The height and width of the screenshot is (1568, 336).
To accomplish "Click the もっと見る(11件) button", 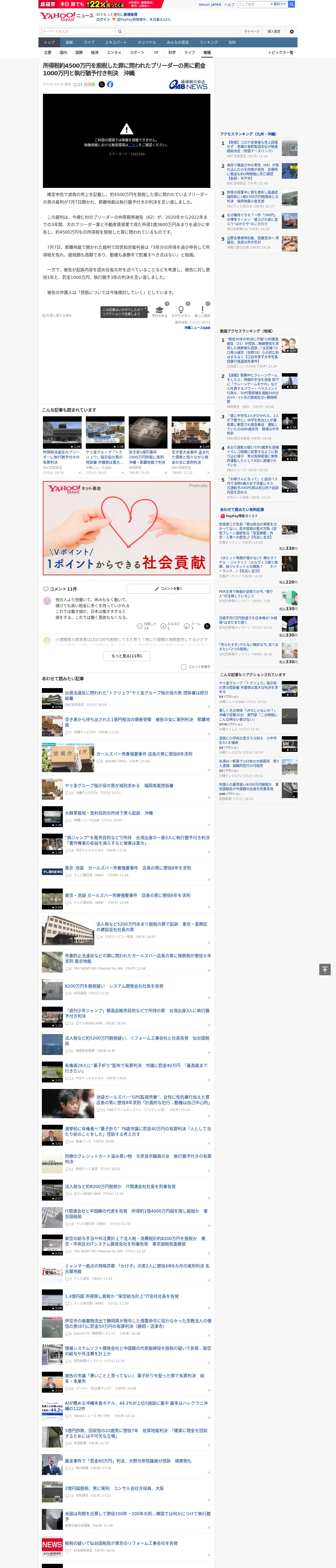I will pyautogui.click(x=127, y=656).
